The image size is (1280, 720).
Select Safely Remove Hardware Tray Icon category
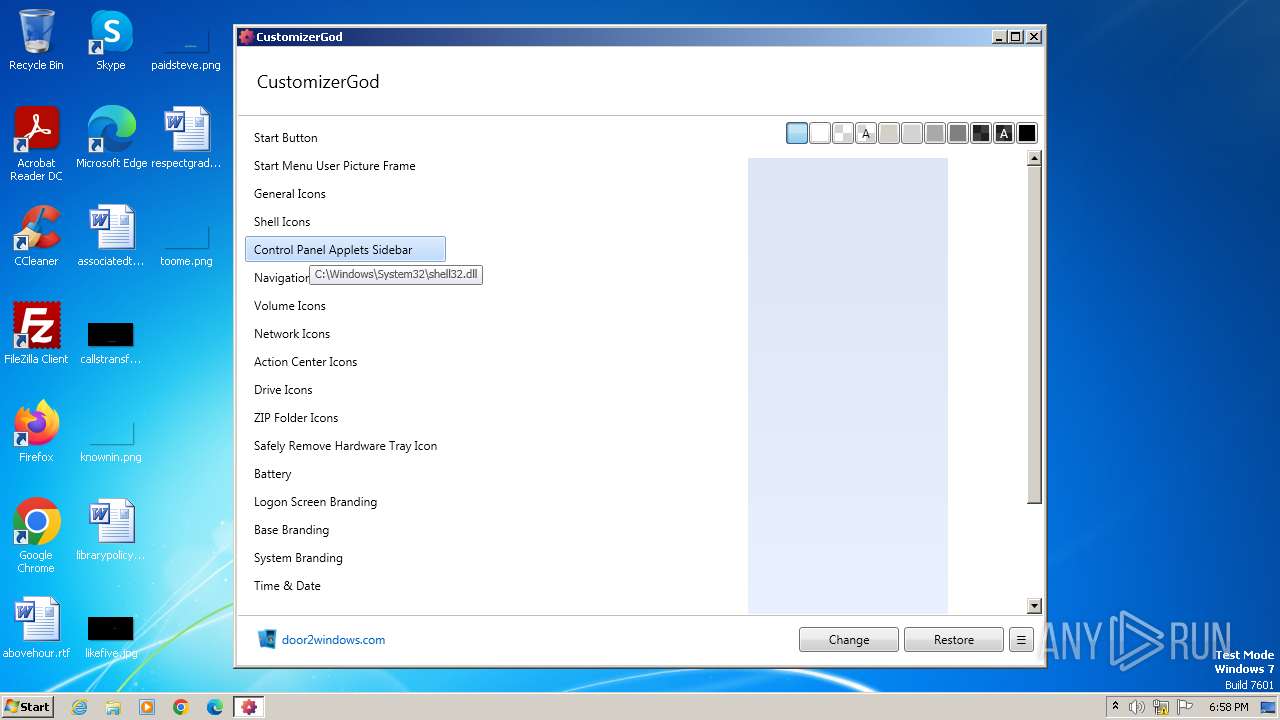pos(345,446)
